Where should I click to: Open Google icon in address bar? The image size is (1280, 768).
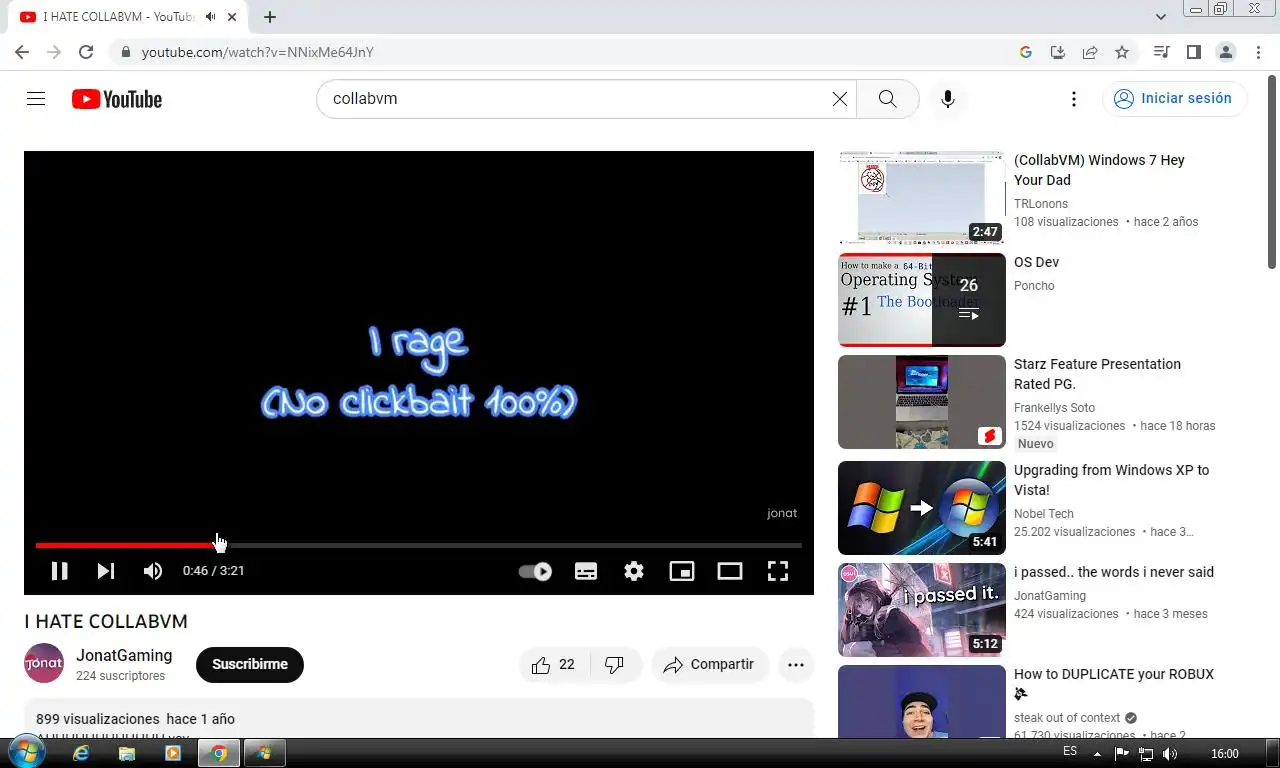(1026, 52)
